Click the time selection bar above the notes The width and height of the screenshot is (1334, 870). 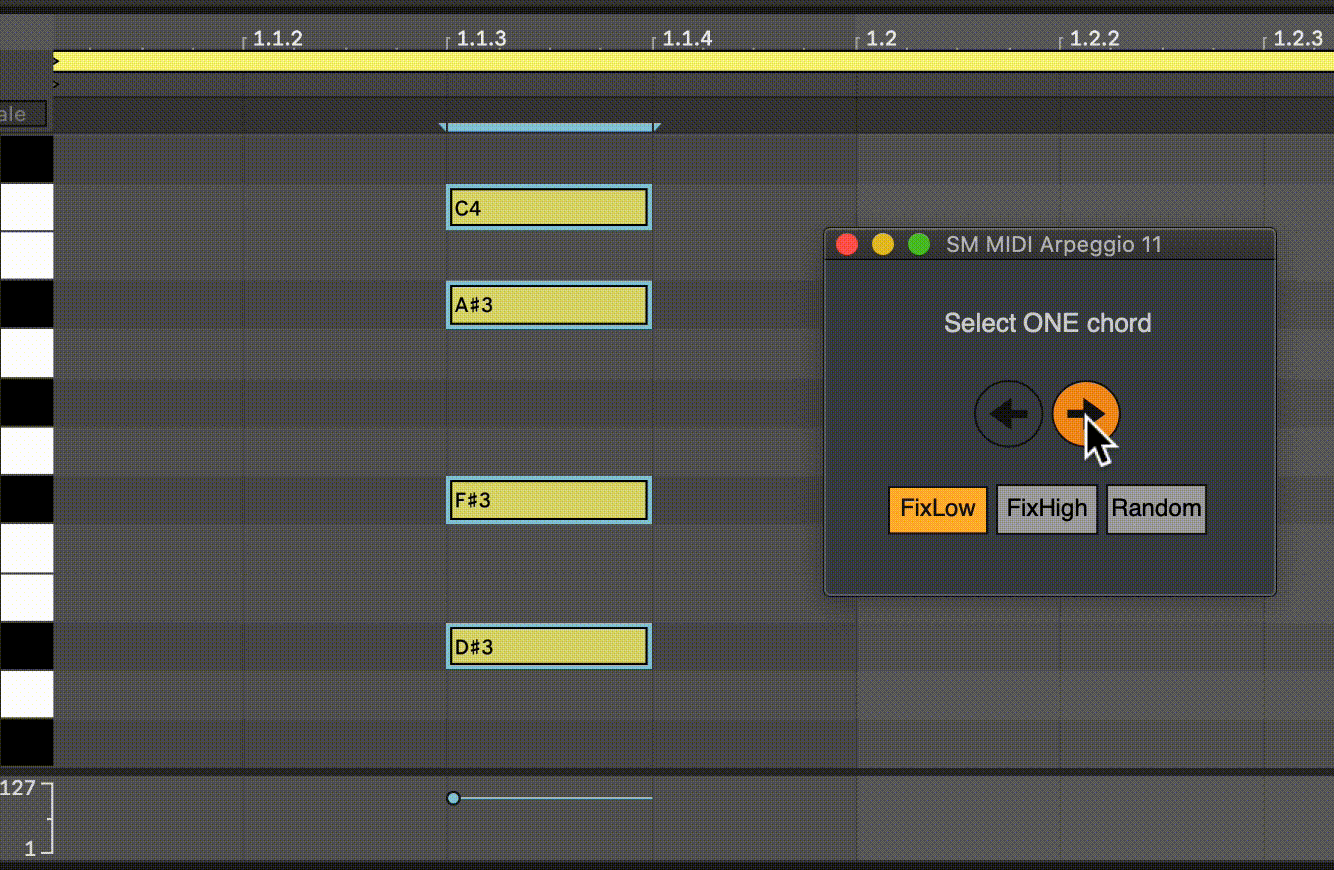[x=549, y=127]
